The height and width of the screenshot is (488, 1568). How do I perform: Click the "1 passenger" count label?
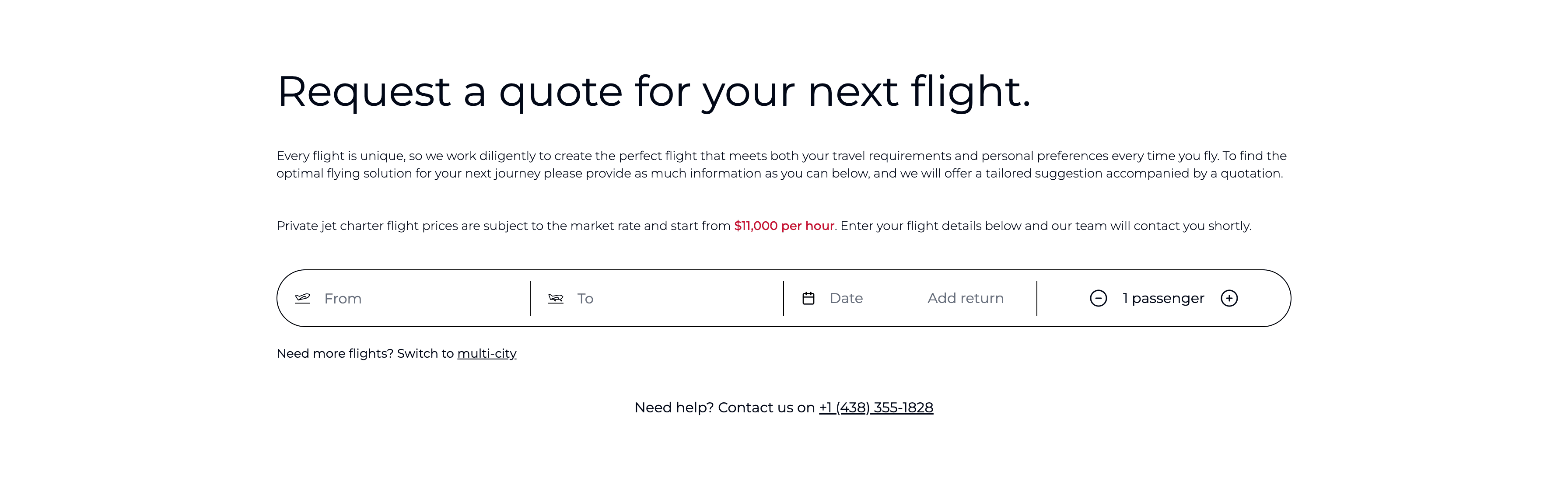pyautogui.click(x=1163, y=298)
